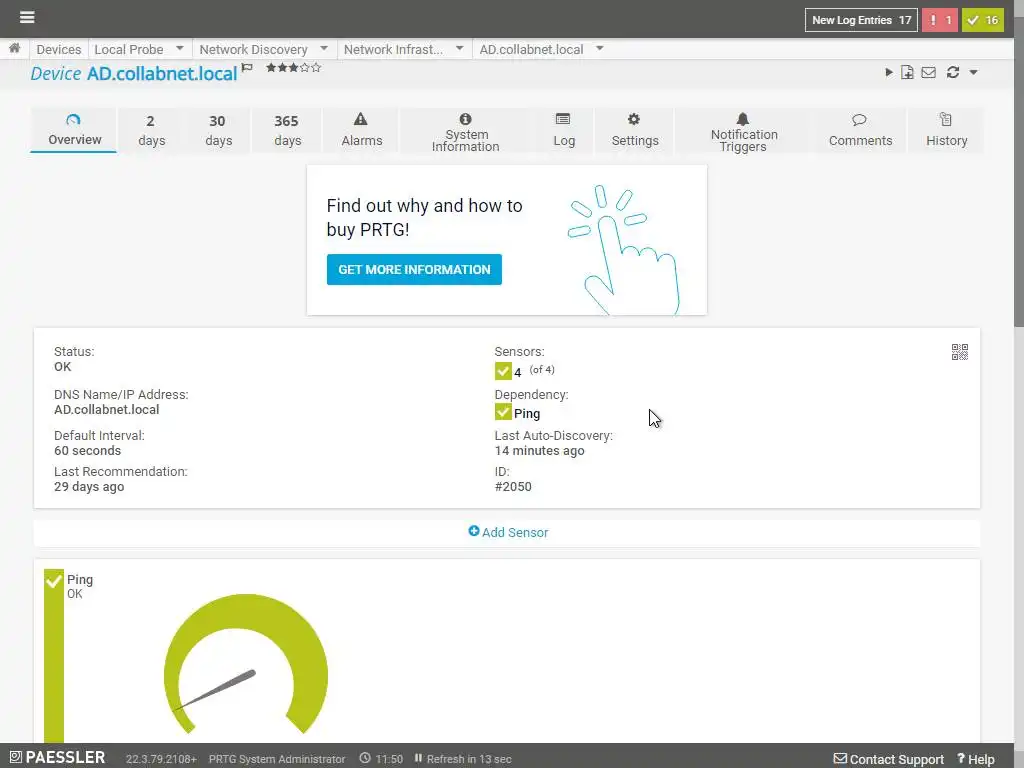Set priority to fourth star

point(305,67)
